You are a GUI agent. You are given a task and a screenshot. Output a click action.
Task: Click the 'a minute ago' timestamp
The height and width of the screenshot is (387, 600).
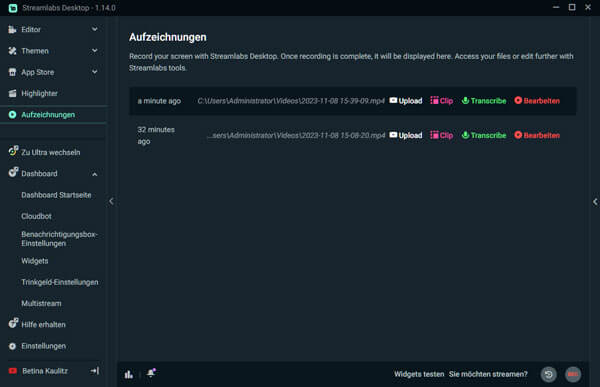point(159,101)
